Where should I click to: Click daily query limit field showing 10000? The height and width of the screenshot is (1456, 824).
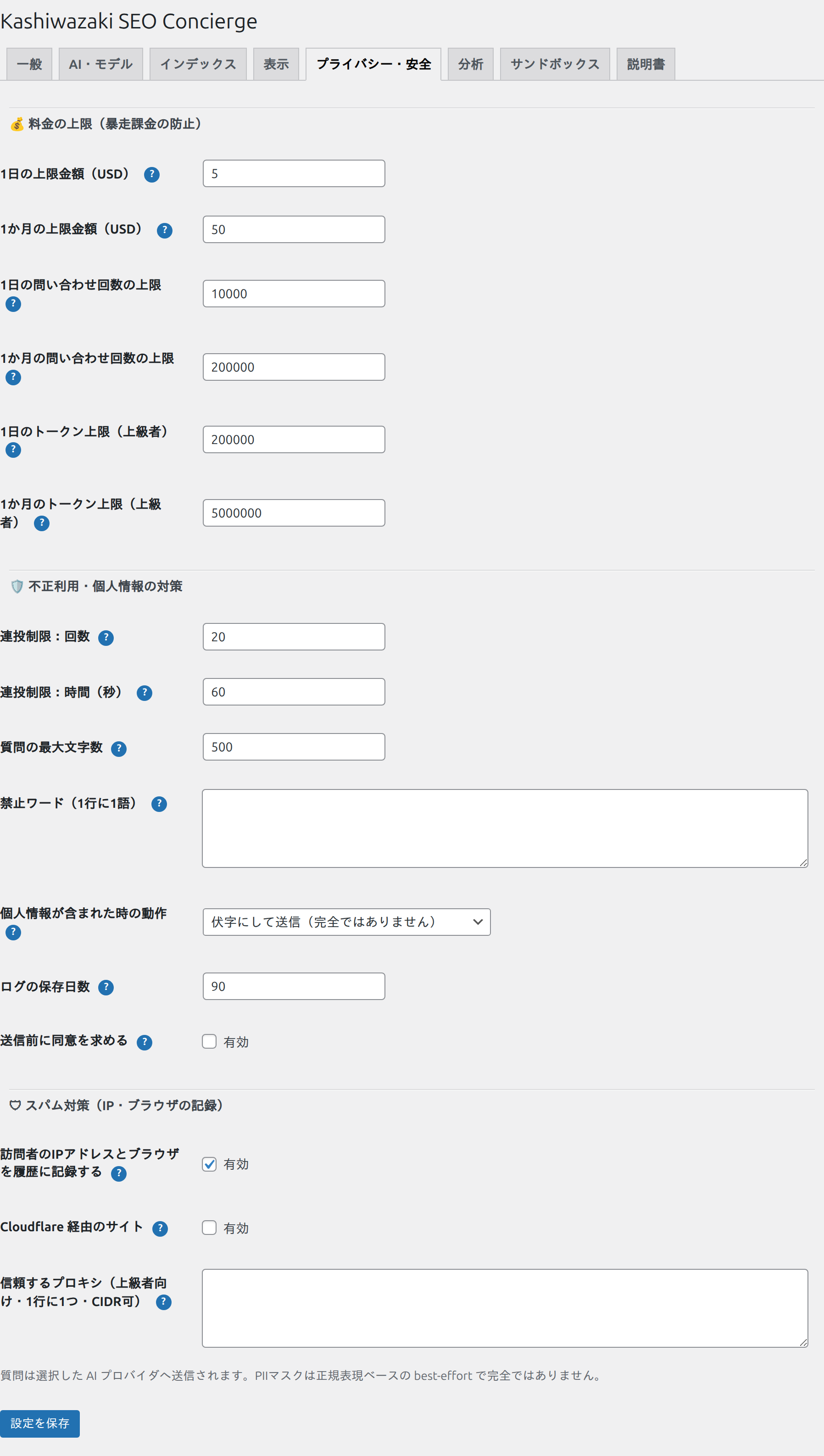point(294,294)
